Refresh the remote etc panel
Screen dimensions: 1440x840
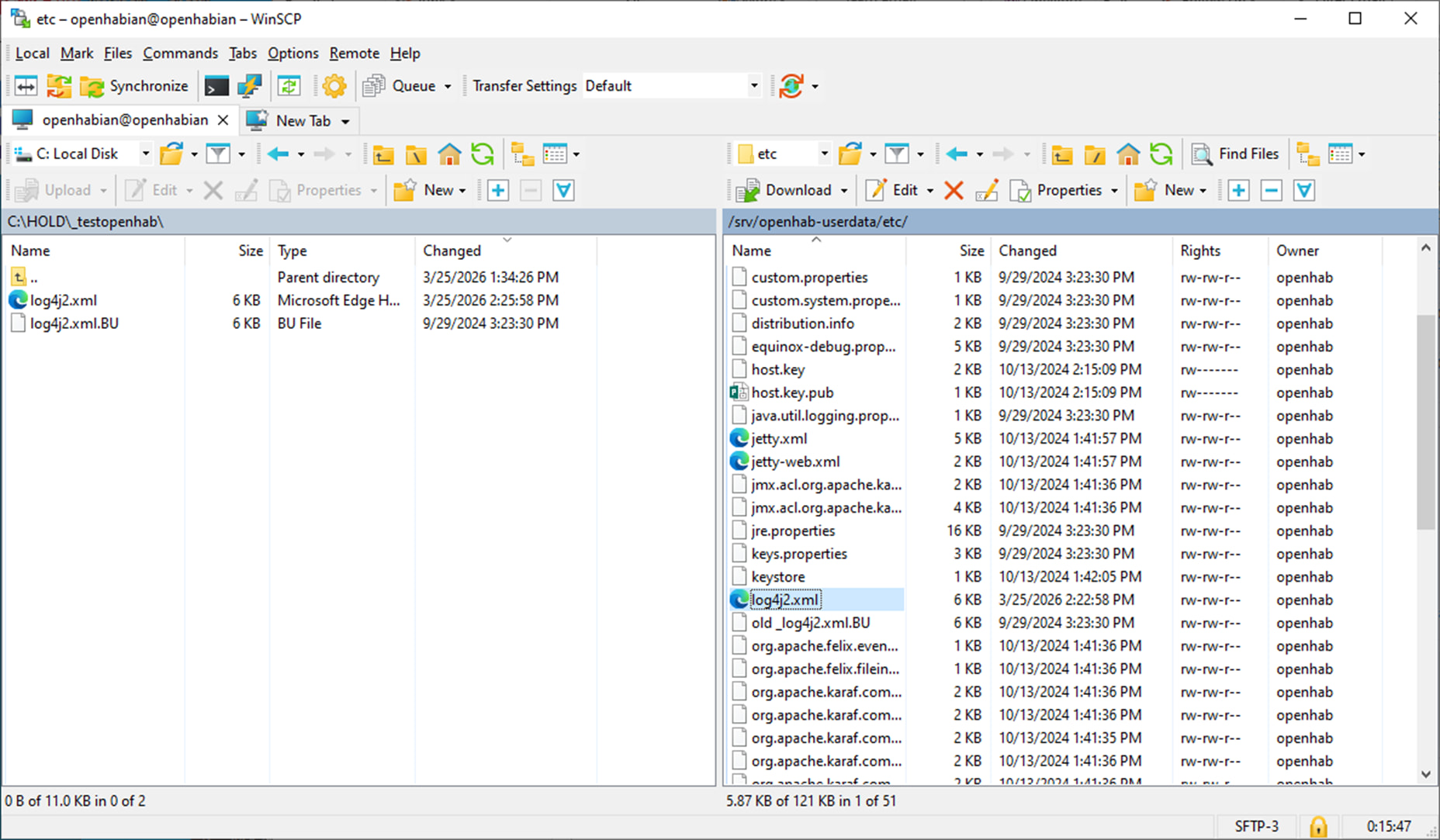click(1161, 154)
